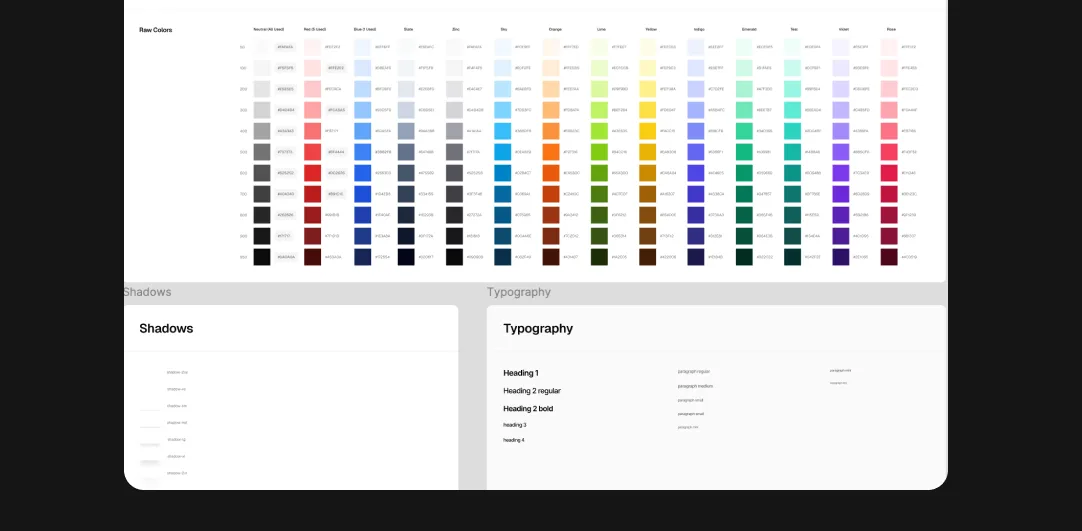
Task: Select the "shadow-md" label
Action: coord(177,423)
